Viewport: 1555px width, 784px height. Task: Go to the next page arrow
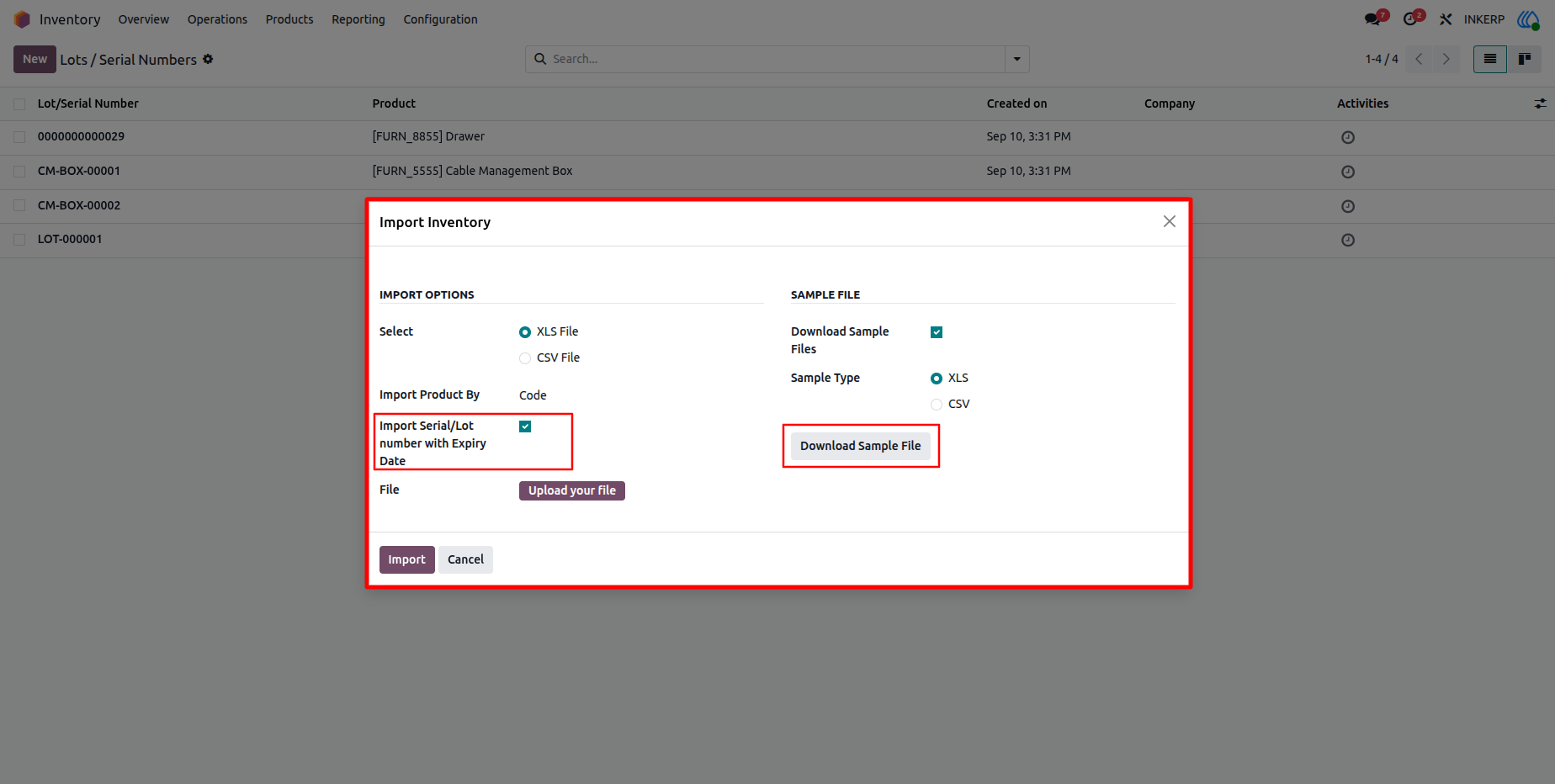point(1446,59)
